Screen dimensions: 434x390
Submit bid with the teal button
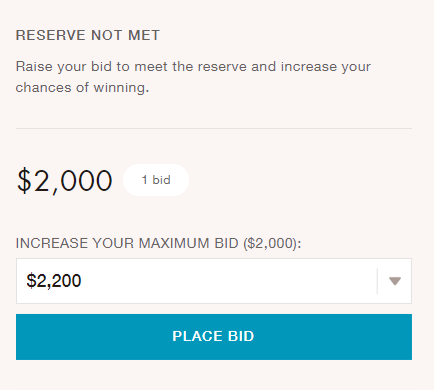point(214,337)
